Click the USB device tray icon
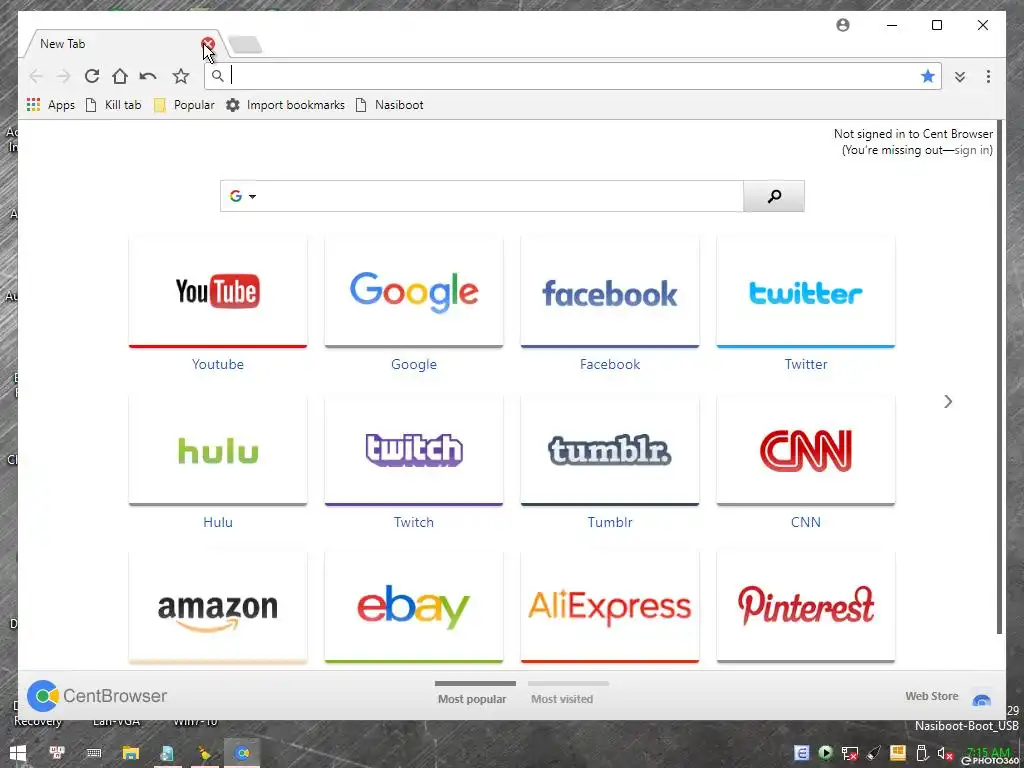This screenshot has height=768, width=1024. point(921,753)
